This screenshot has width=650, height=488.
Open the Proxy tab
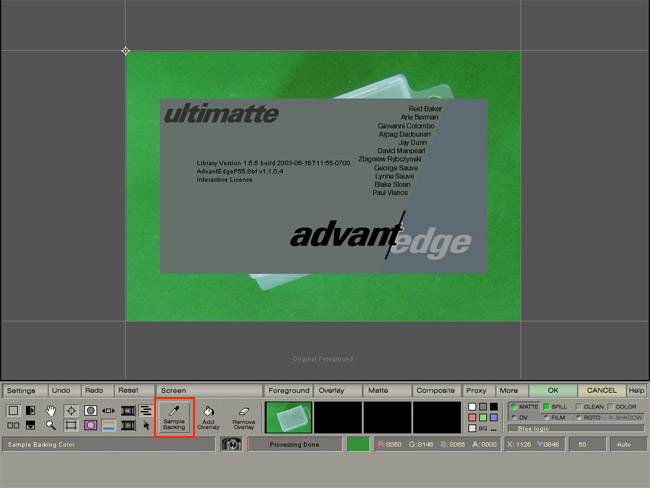pos(478,391)
